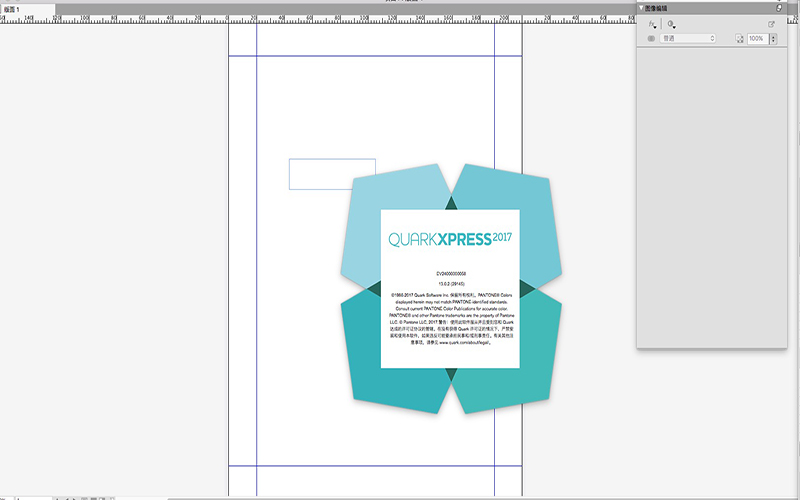Click the QUARKXPRESS 2017 logo text
The height and width of the screenshot is (500, 800).
[450, 239]
